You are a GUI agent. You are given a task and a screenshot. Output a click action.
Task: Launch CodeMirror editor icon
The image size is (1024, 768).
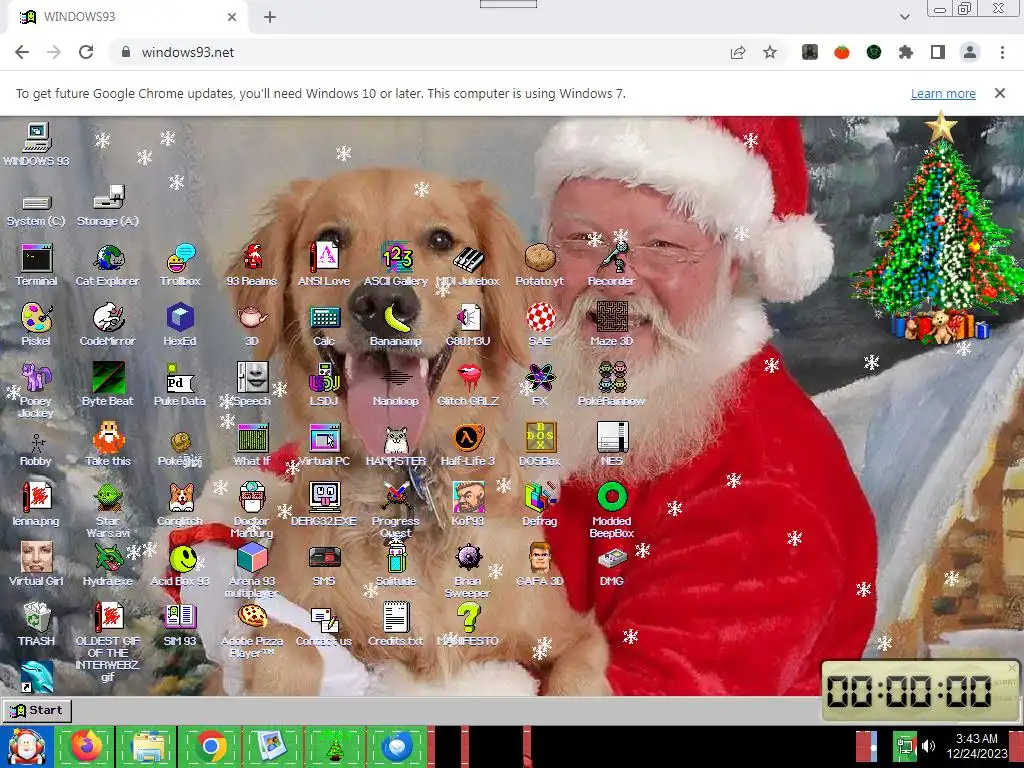[108, 325]
